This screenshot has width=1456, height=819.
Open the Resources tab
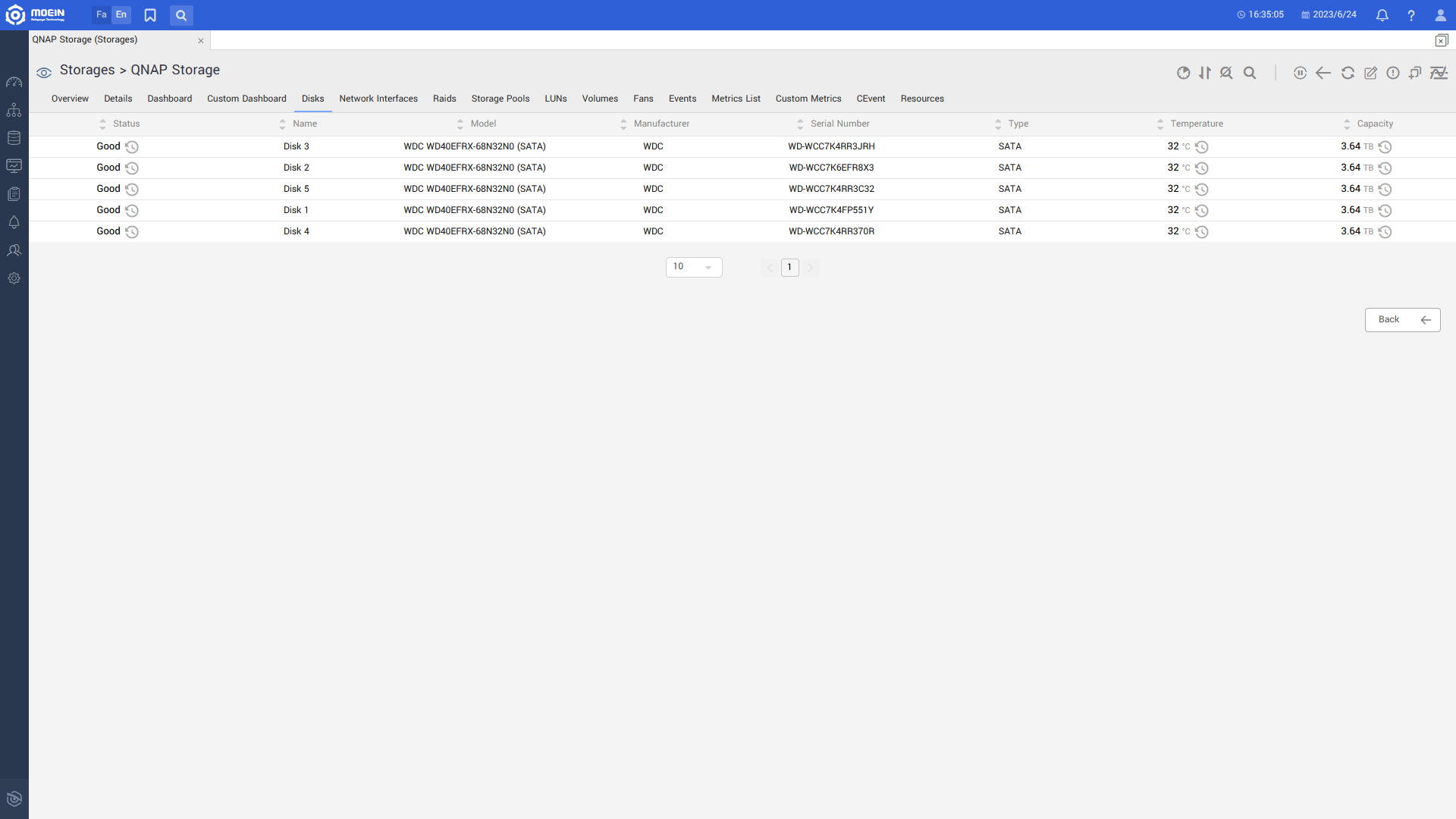coord(922,99)
